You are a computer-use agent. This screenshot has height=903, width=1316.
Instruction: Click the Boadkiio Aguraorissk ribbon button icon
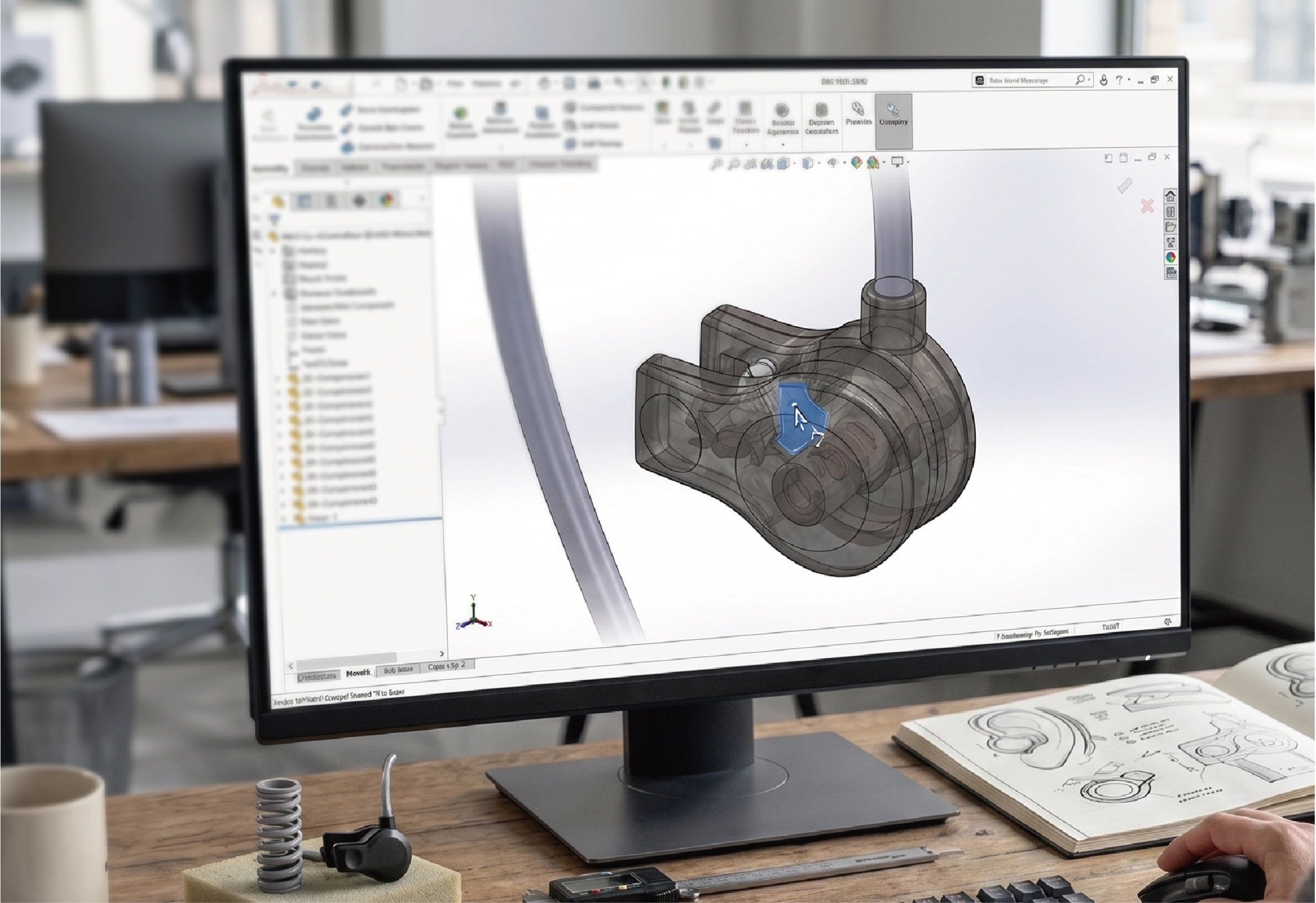(x=782, y=110)
